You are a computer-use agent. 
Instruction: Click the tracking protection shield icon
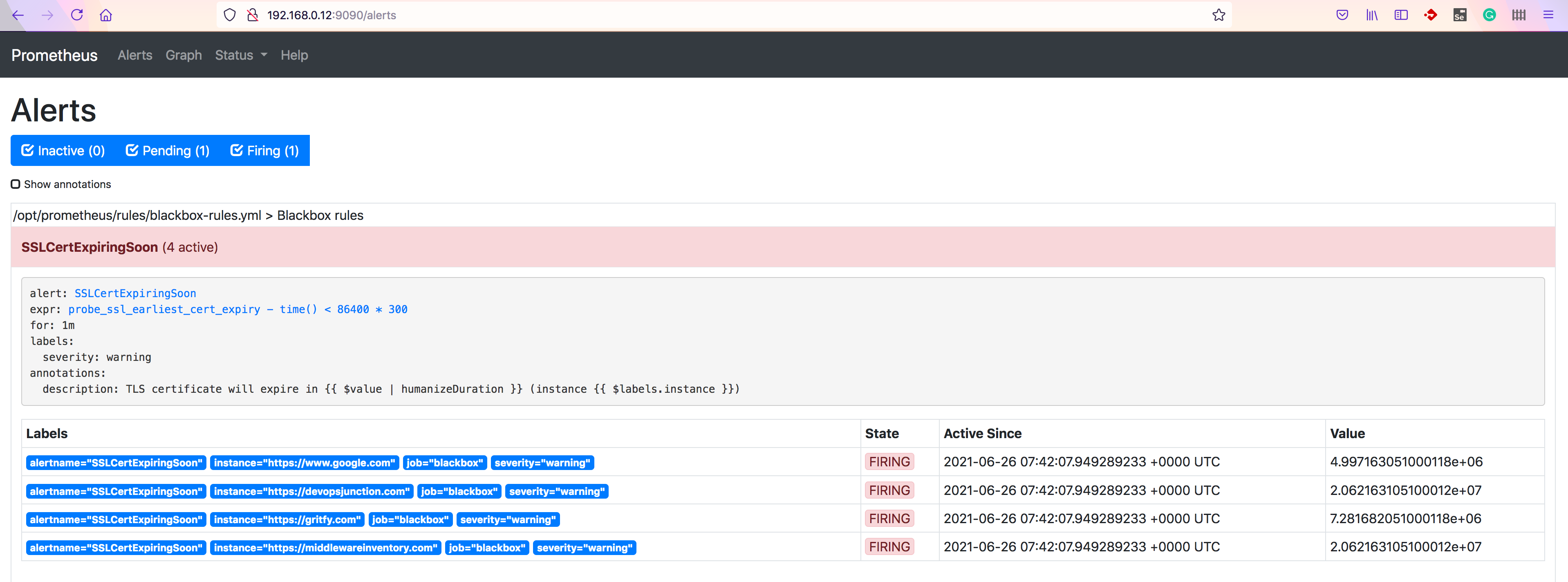(229, 15)
